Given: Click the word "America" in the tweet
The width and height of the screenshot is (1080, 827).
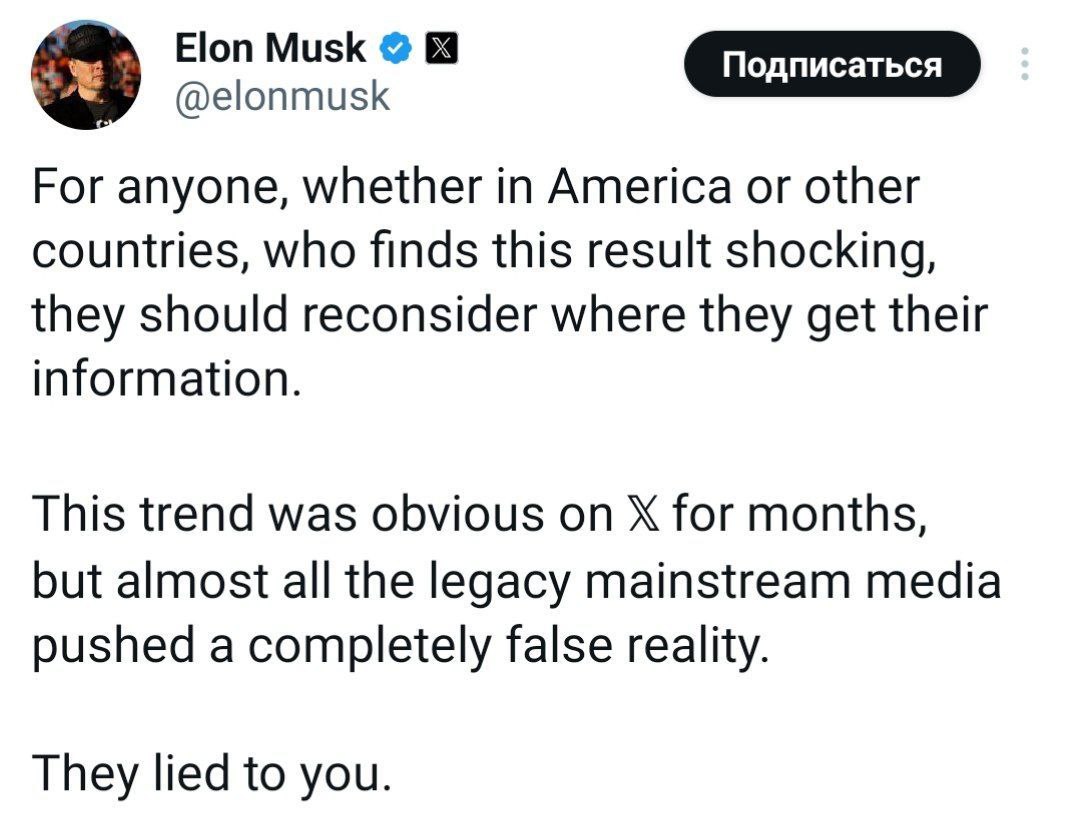Looking at the screenshot, I should pos(639,187).
